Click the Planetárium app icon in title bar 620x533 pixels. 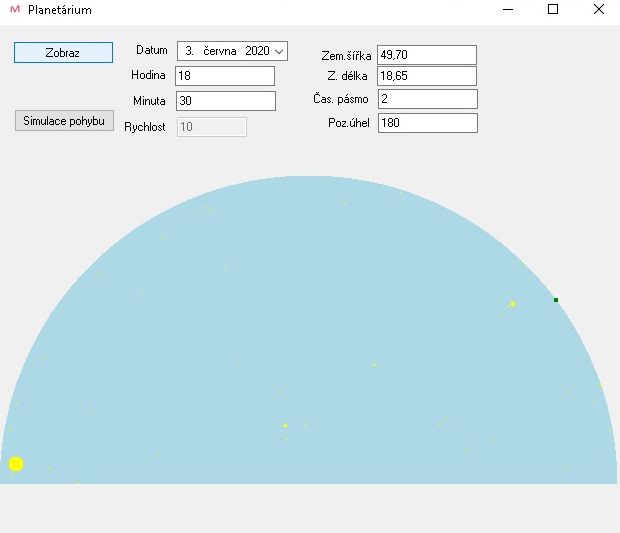pos(14,10)
